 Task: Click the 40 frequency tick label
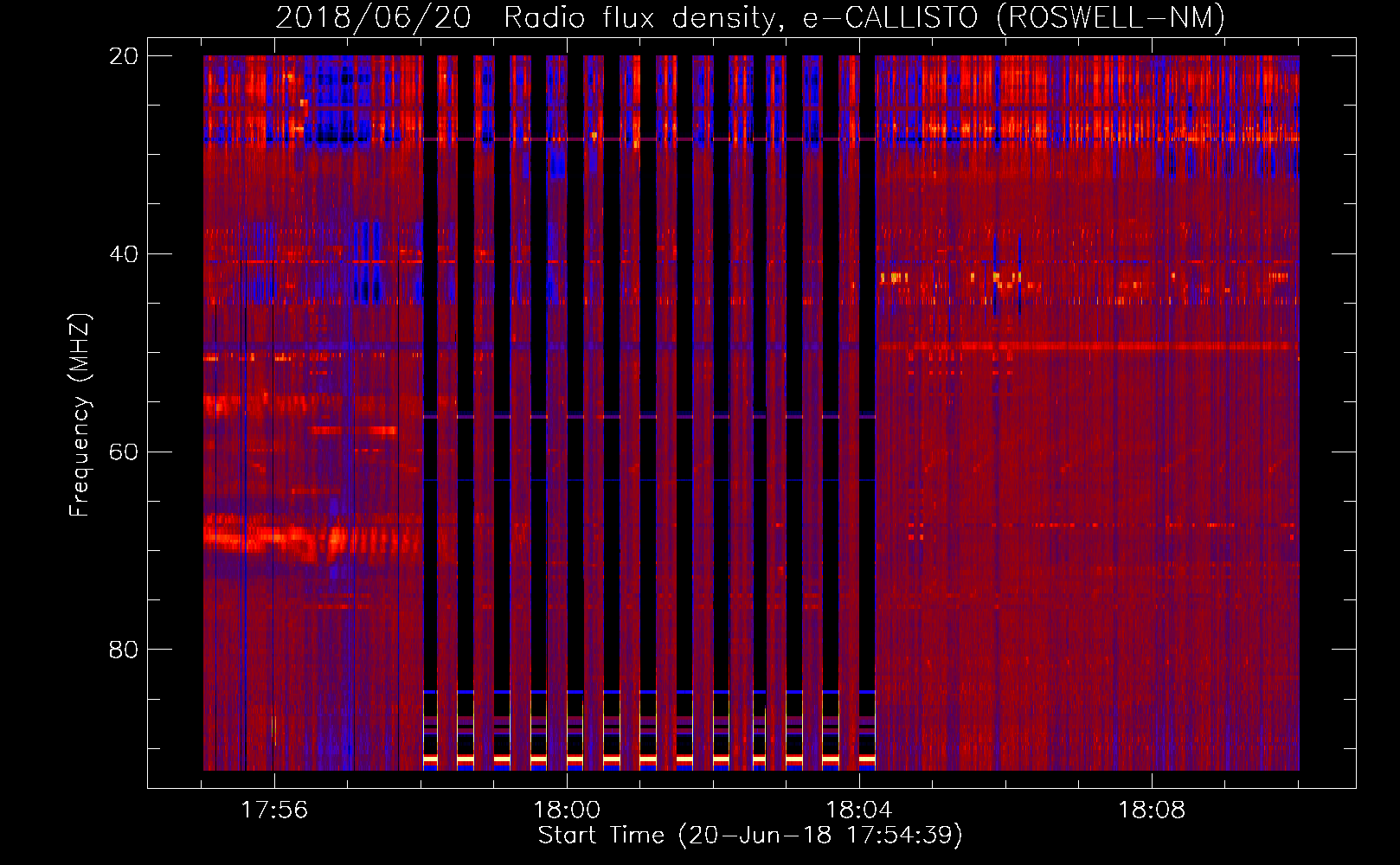coord(123,254)
